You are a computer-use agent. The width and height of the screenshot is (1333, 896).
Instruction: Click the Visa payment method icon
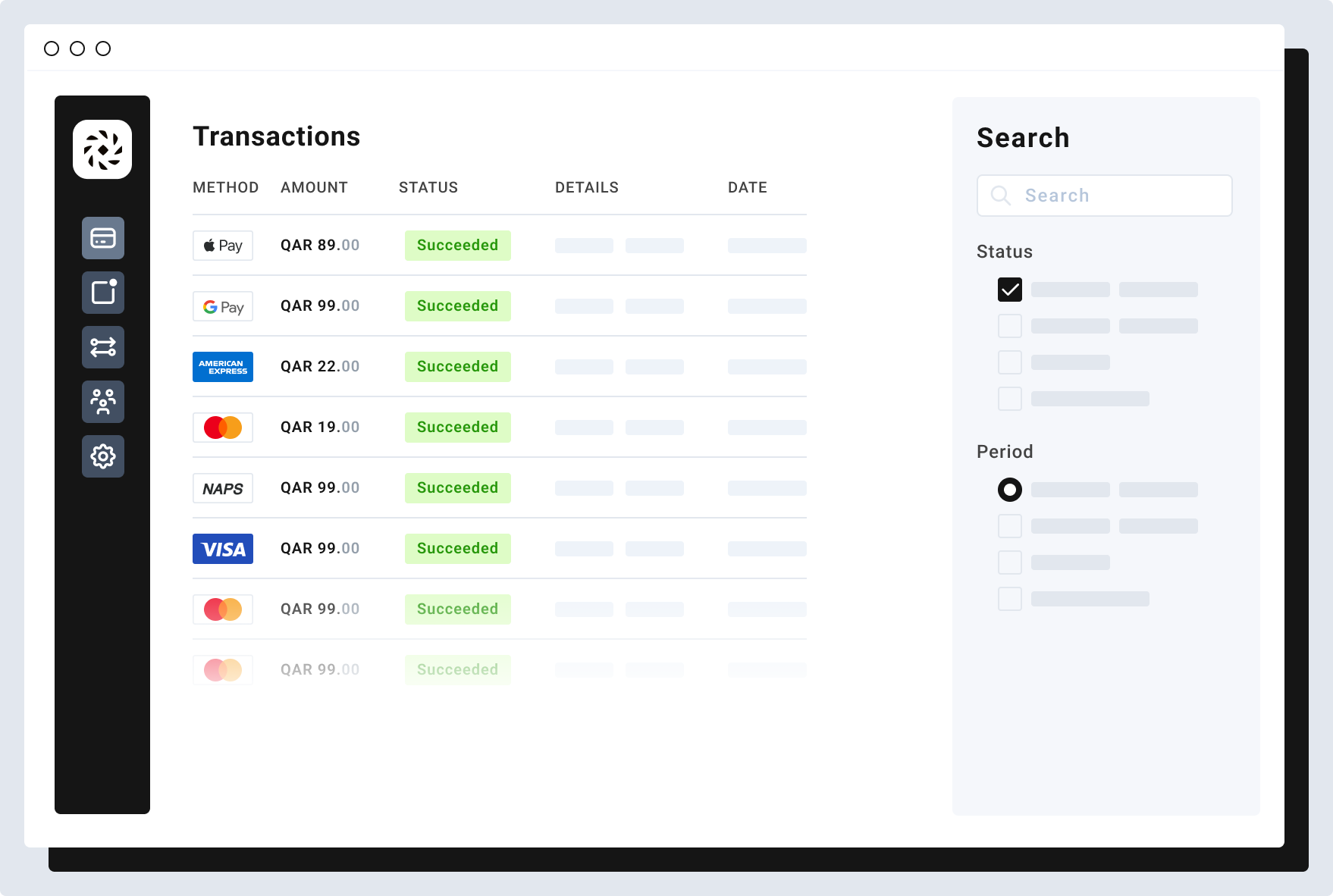point(222,548)
